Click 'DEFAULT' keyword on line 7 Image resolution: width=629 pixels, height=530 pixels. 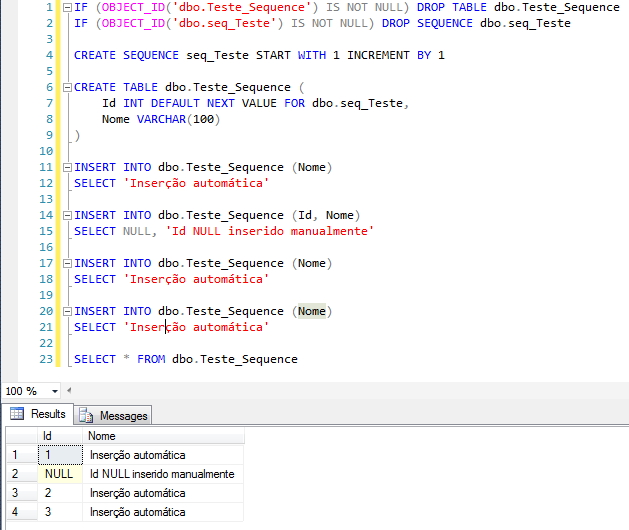coord(175,103)
